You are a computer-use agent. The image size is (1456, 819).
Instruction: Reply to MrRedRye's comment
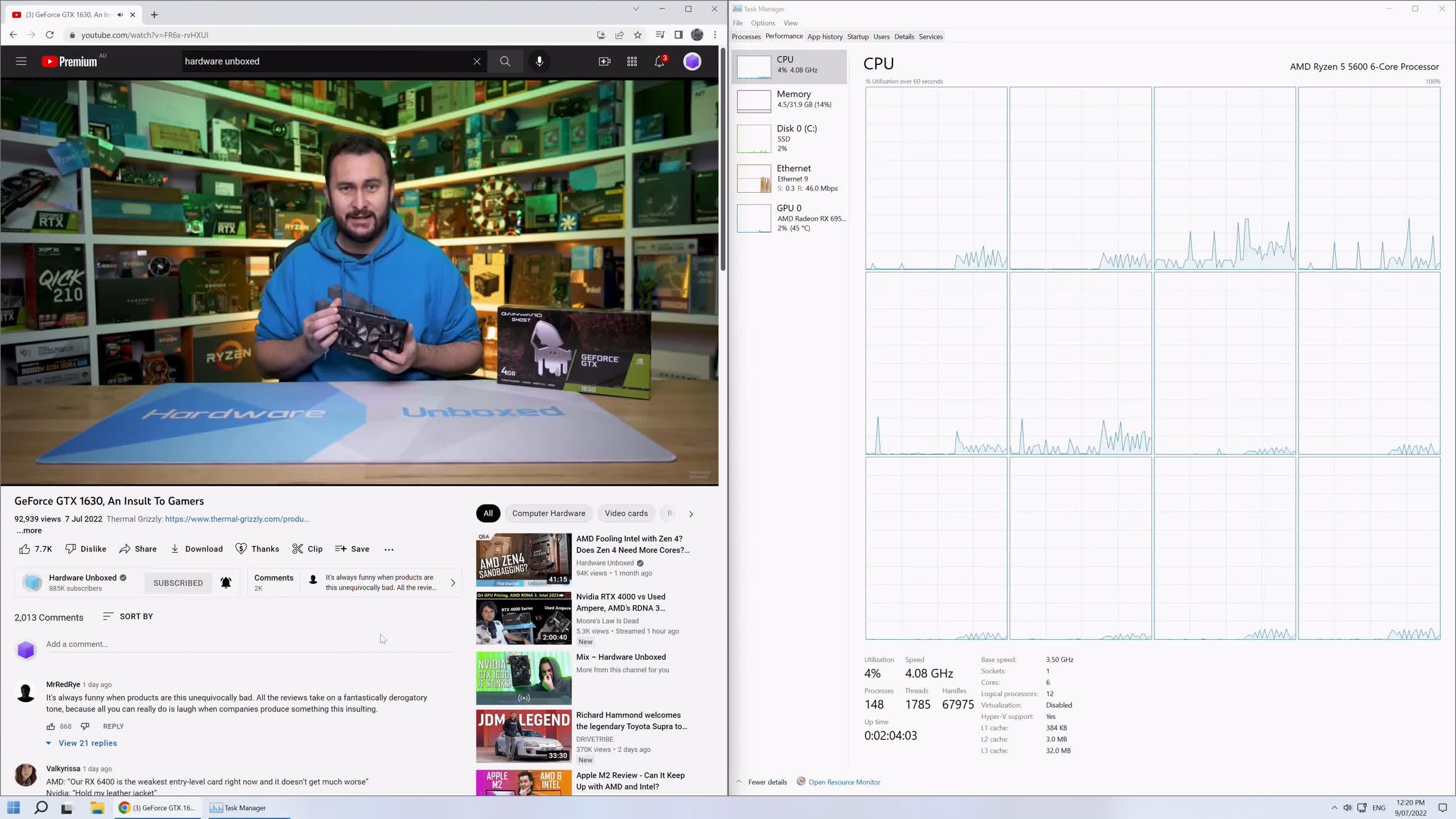(113, 726)
